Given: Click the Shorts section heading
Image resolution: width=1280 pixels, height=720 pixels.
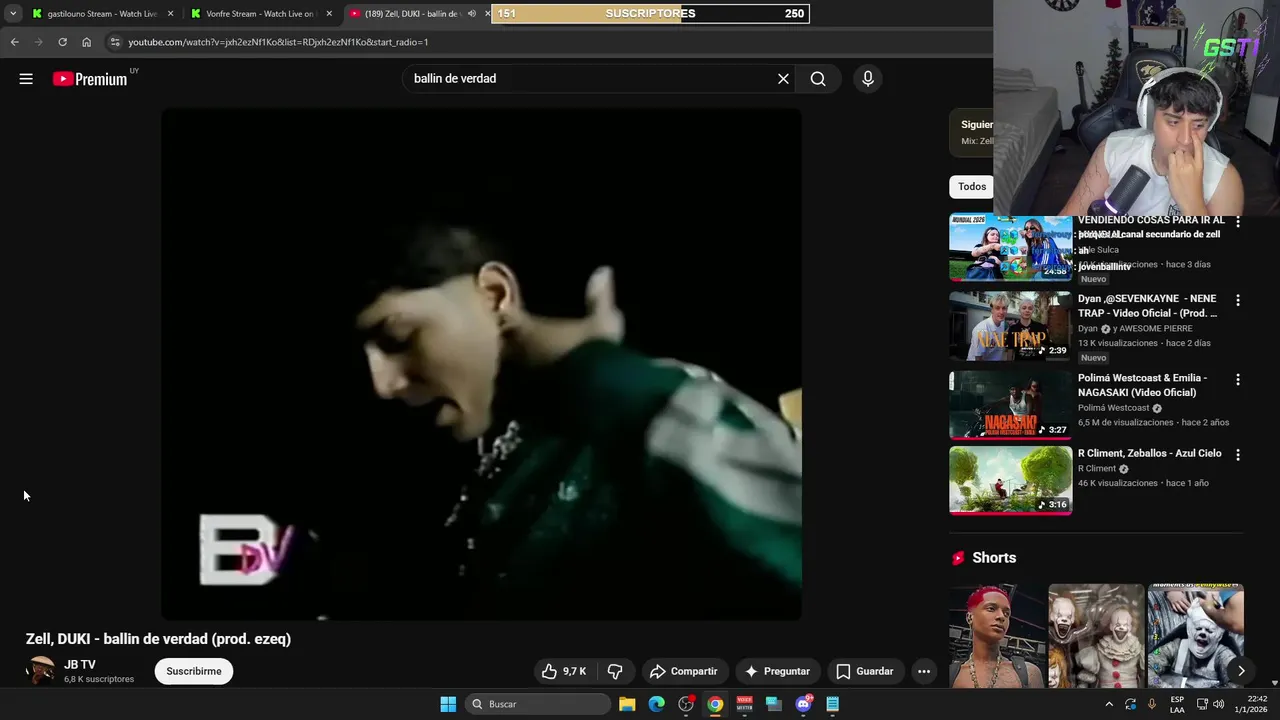Looking at the screenshot, I should [x=994, y=558].
